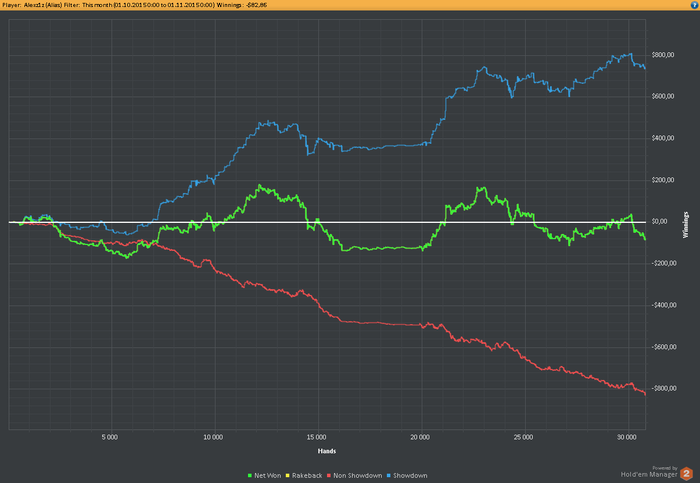Click the '15 000' hands axis label
The width and height of the screenshot is (700, 483).
pyautogui.click(x=317, y=437)
